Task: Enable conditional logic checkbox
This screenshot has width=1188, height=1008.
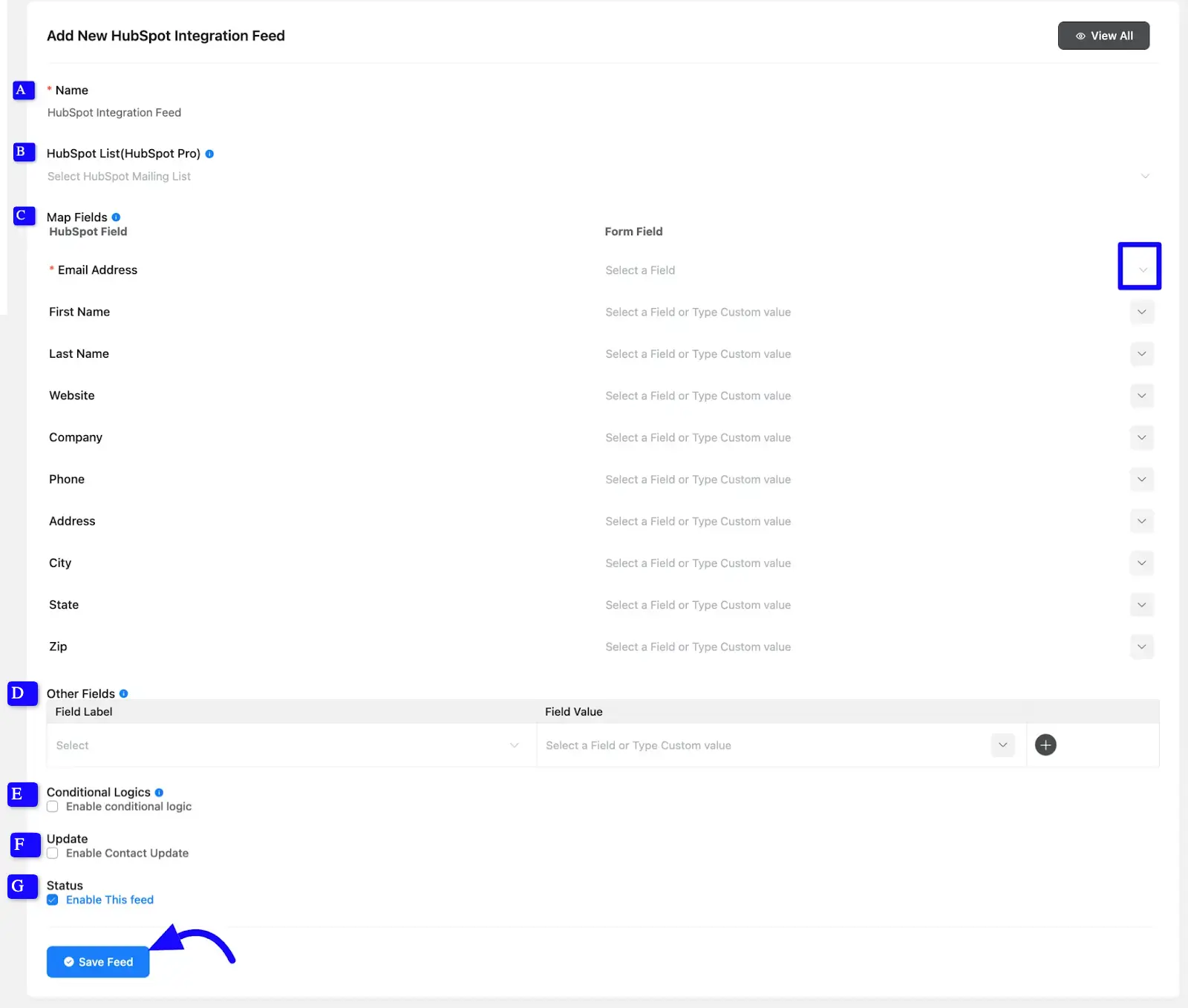Action: pyautogui.click(x=53, y=807)
